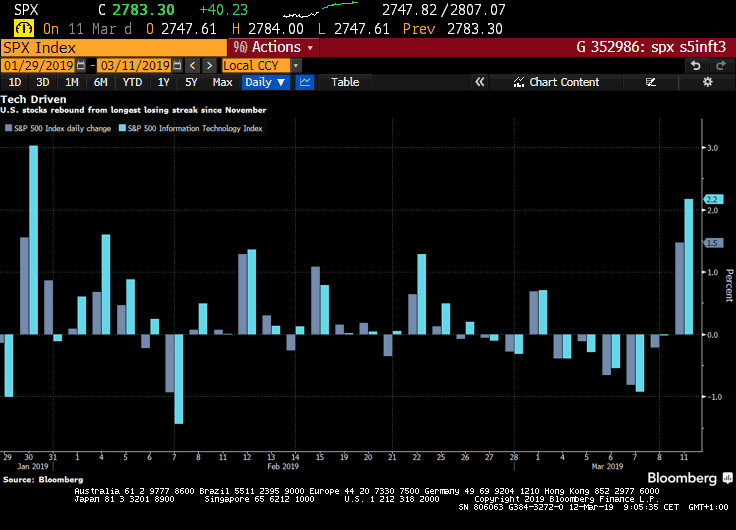The width and height of the screenshot is (736, 530).
Task: Select the line chart view icon
Action: tap(305, 82)
